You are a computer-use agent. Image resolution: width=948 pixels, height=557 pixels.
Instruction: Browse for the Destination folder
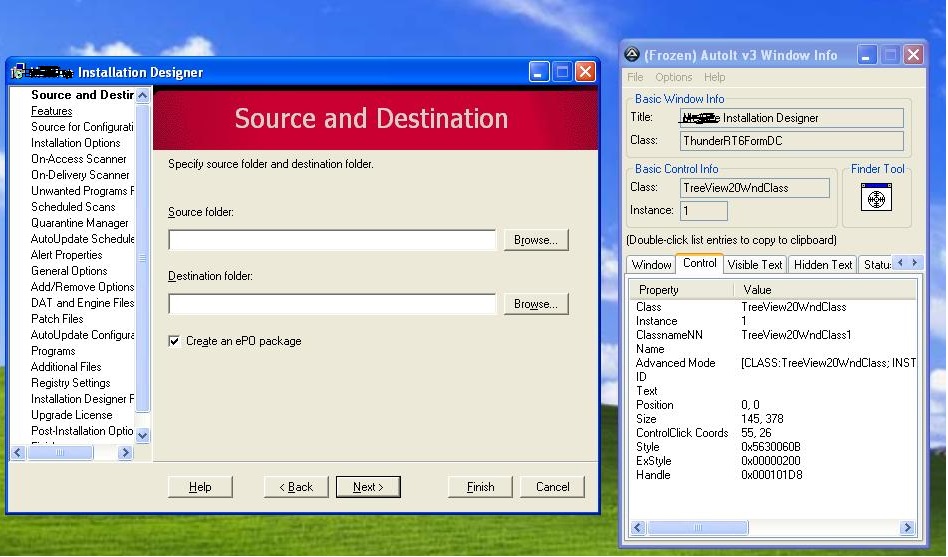point(535,304)
